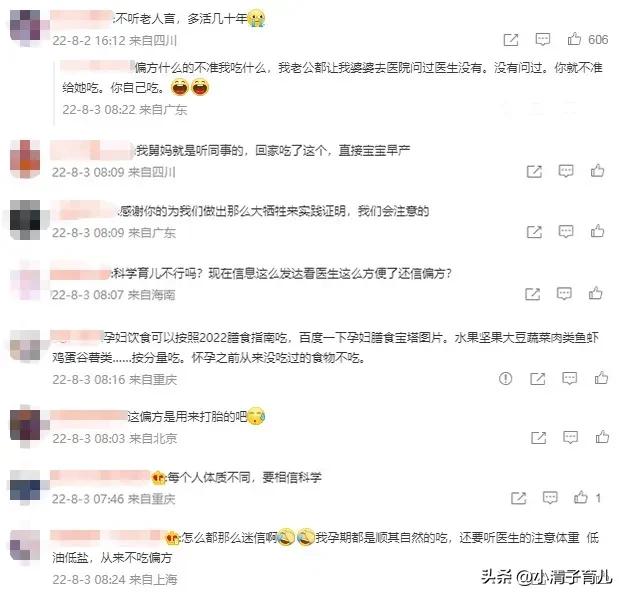Like the comment with 606 likes
Image resolution: width=627 pixels, height=599 pixels.
click(x=574, y=39)
